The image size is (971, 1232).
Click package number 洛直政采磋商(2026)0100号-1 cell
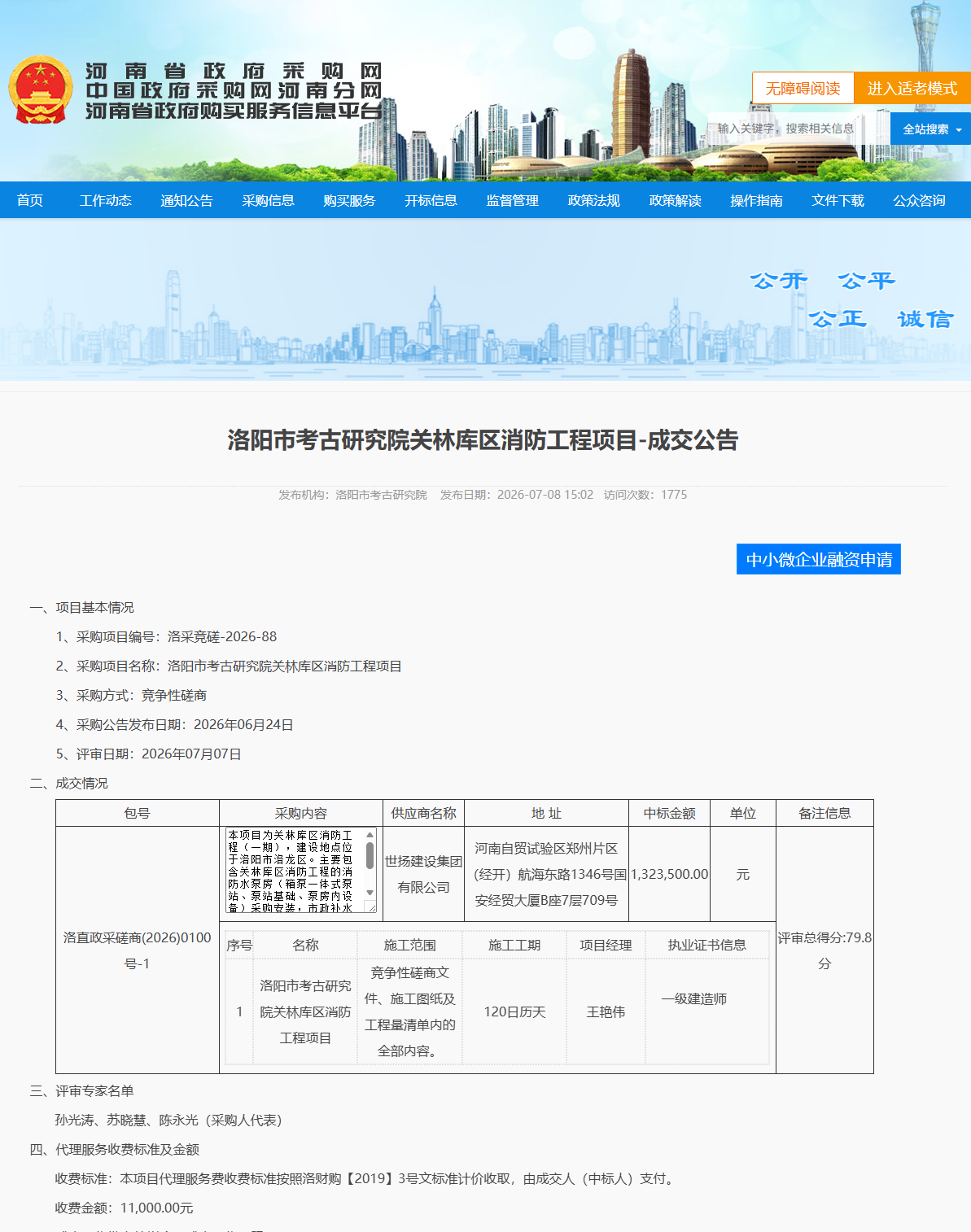click(x=138, y=950)
